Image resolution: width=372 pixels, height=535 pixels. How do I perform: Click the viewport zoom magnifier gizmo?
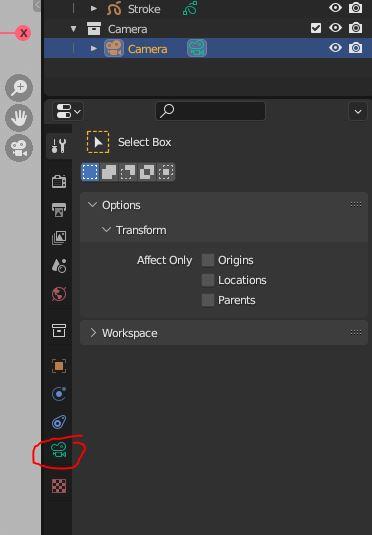point(19,88)
